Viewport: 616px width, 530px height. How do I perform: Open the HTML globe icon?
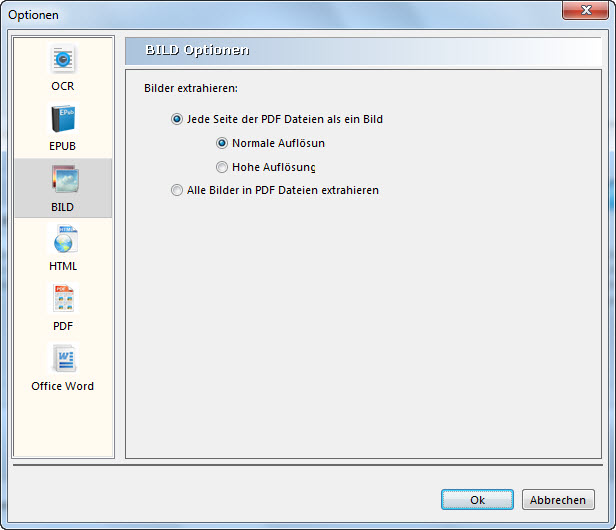[63, 240]
